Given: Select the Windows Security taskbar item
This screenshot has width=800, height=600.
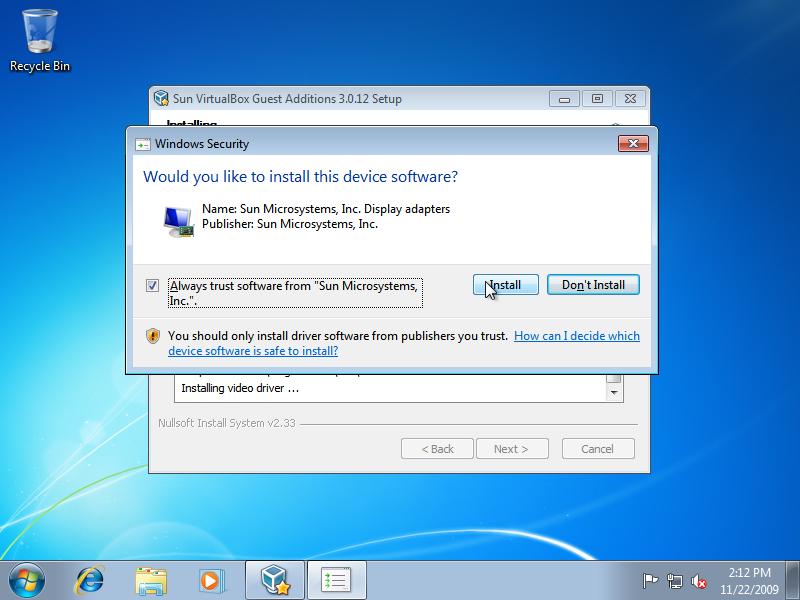Looking at the screenshot, I should 336,579.
